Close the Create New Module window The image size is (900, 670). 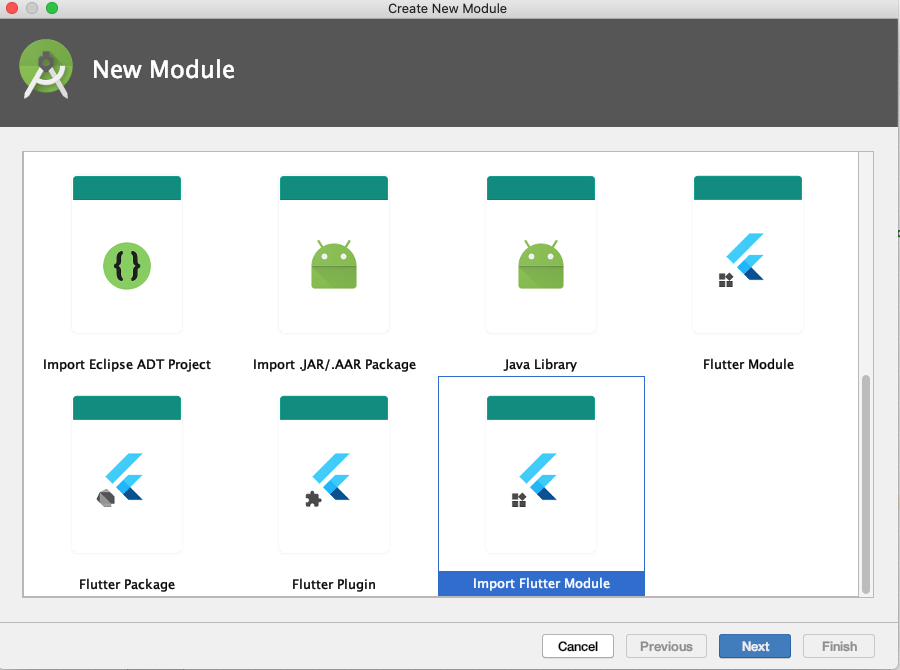12,8
